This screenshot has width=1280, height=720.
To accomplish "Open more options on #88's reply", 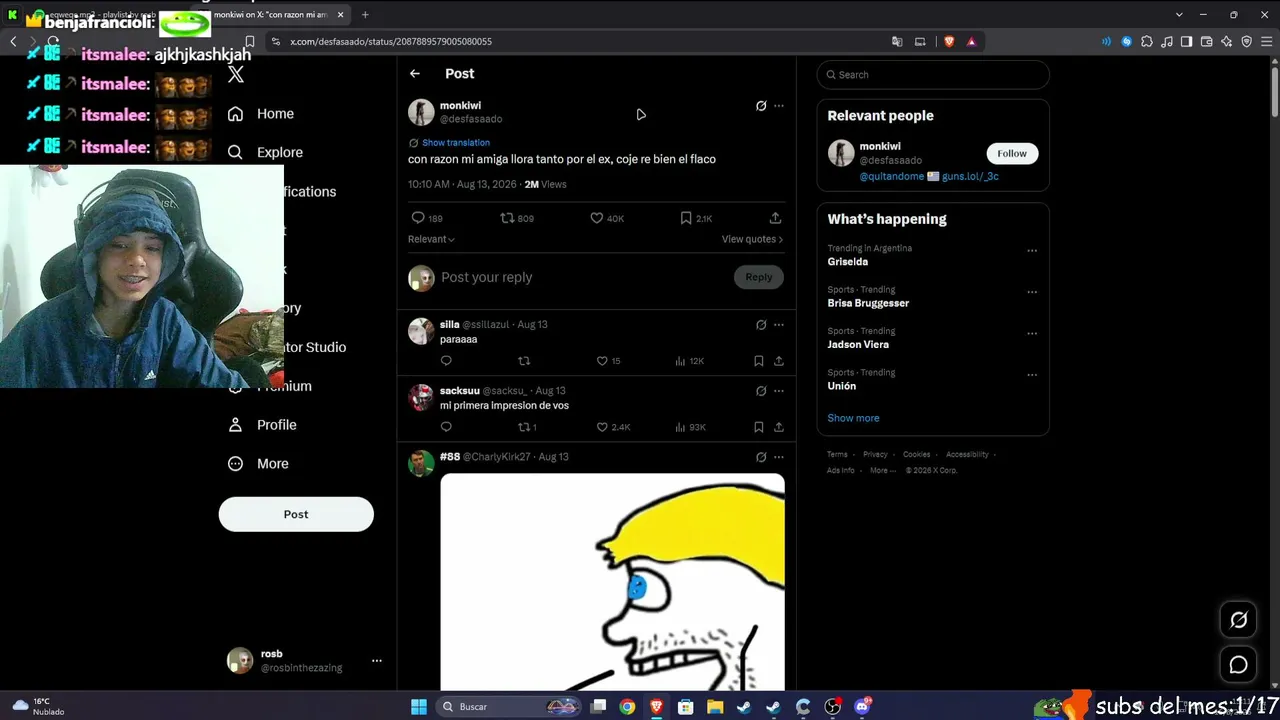I will 779,457.
